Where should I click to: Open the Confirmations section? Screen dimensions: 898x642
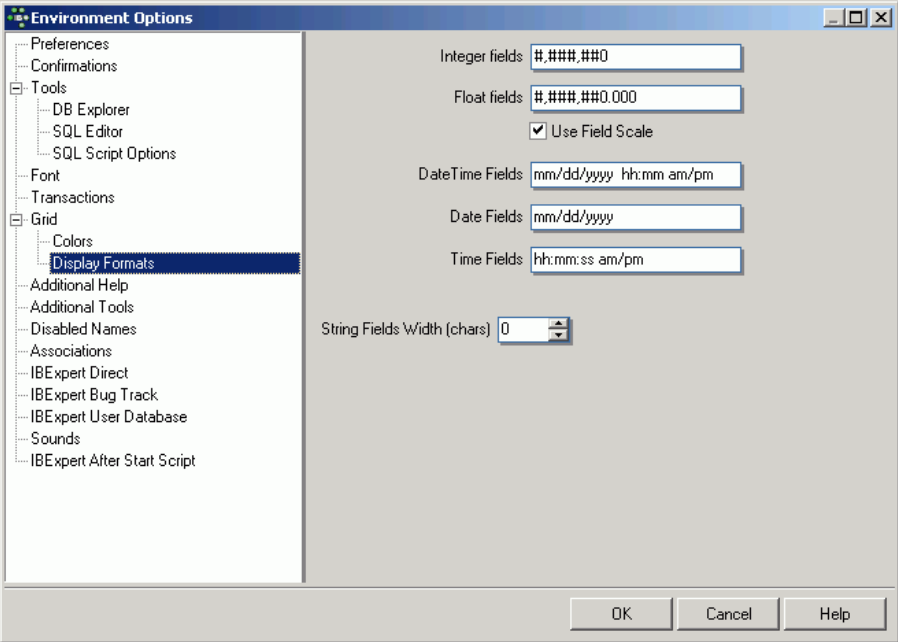pyautogui.click(x=73, y=66)
